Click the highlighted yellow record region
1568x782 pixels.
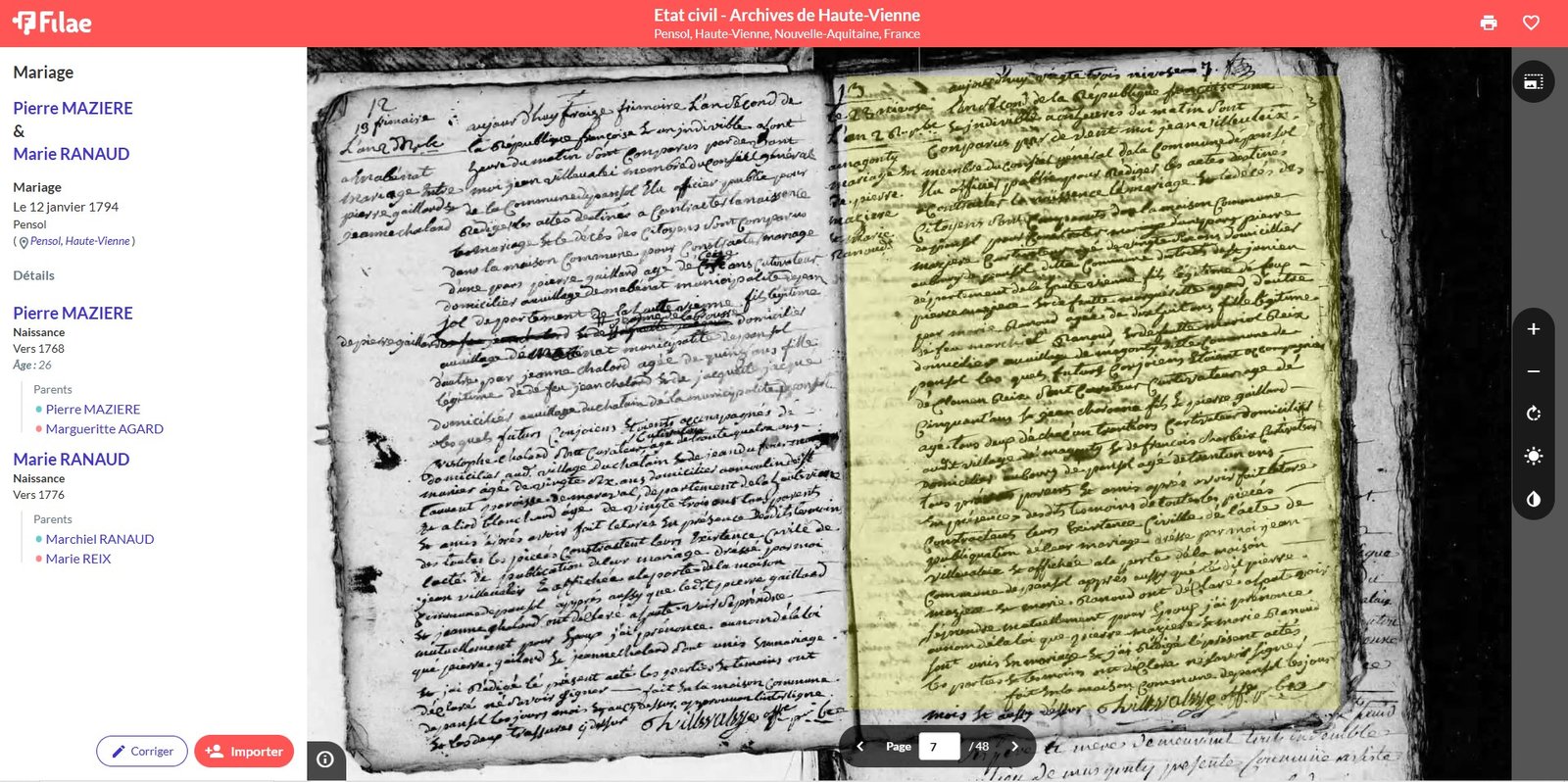tap(1093, 392)
